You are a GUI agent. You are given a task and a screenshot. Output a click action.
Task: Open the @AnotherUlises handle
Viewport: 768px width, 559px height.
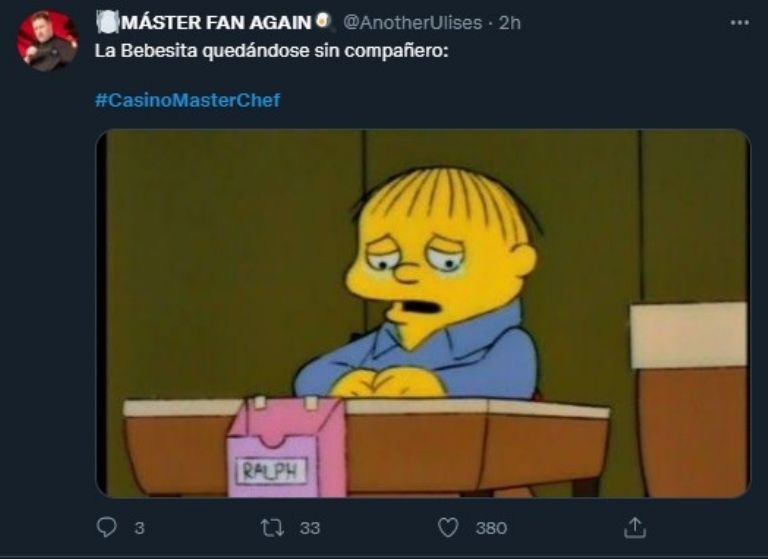[x=412, y=23]
